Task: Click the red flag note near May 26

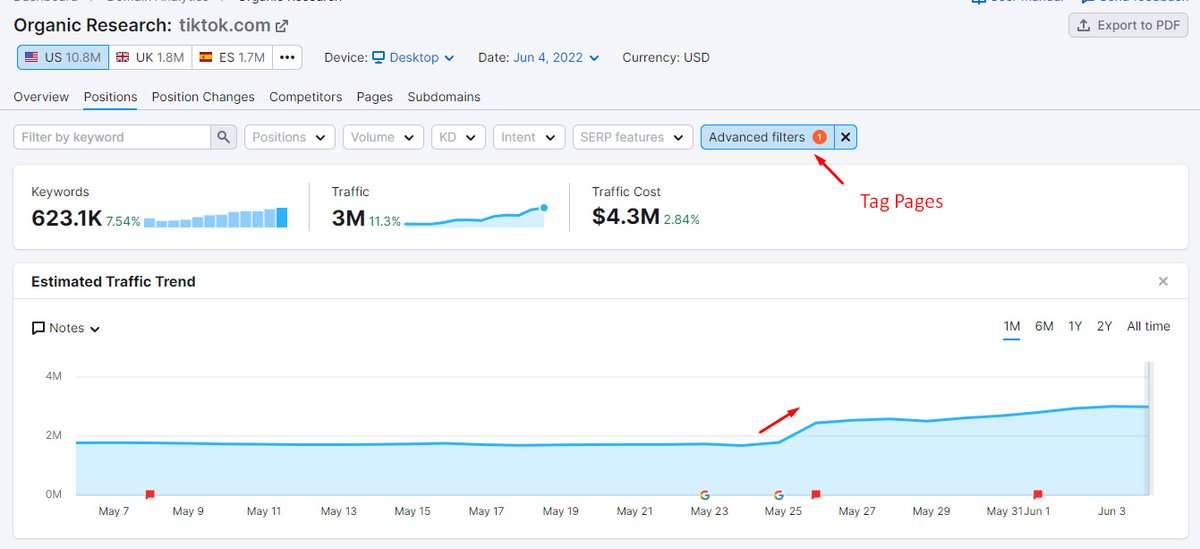Action: pyautogui.click(x=816, y=494)
